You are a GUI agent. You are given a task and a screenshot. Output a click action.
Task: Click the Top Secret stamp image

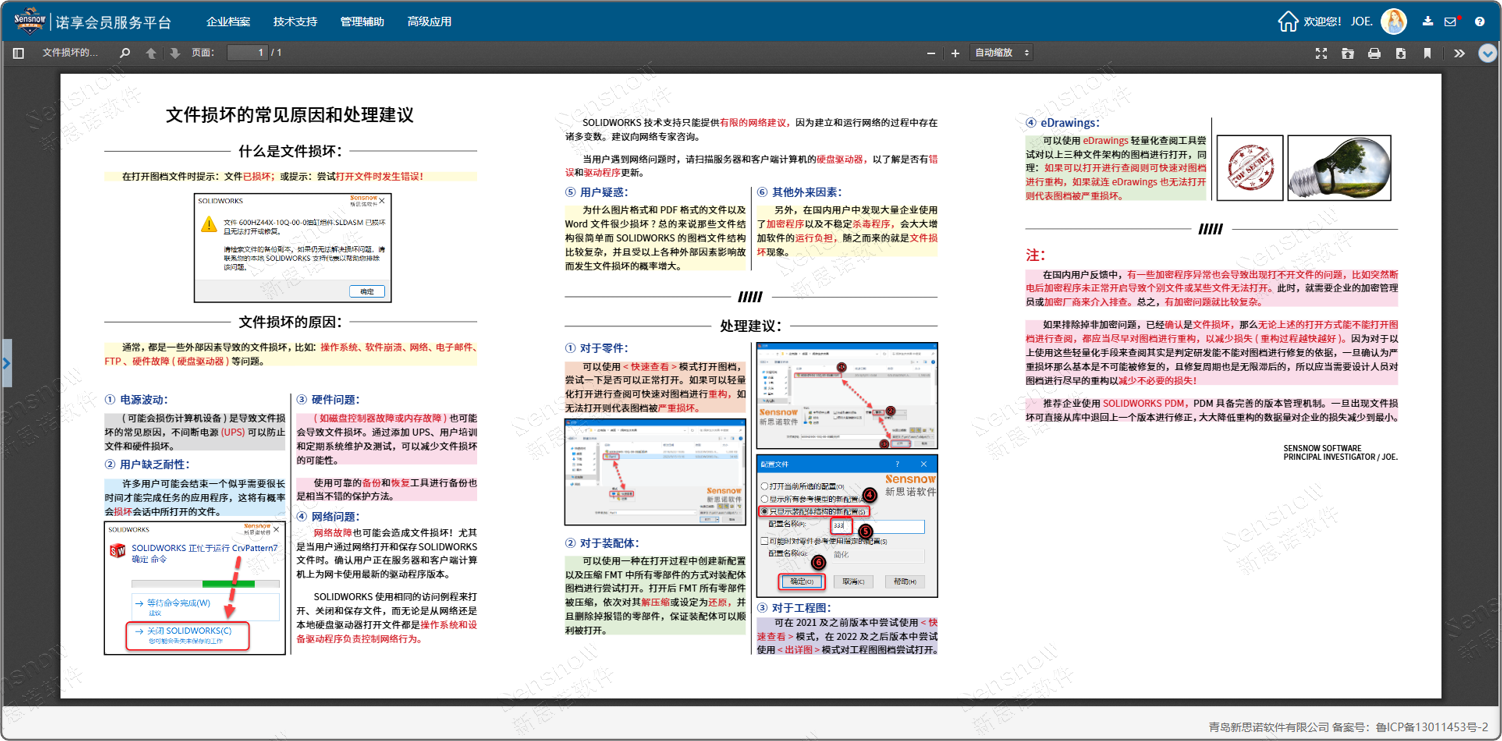[1250, 168]
